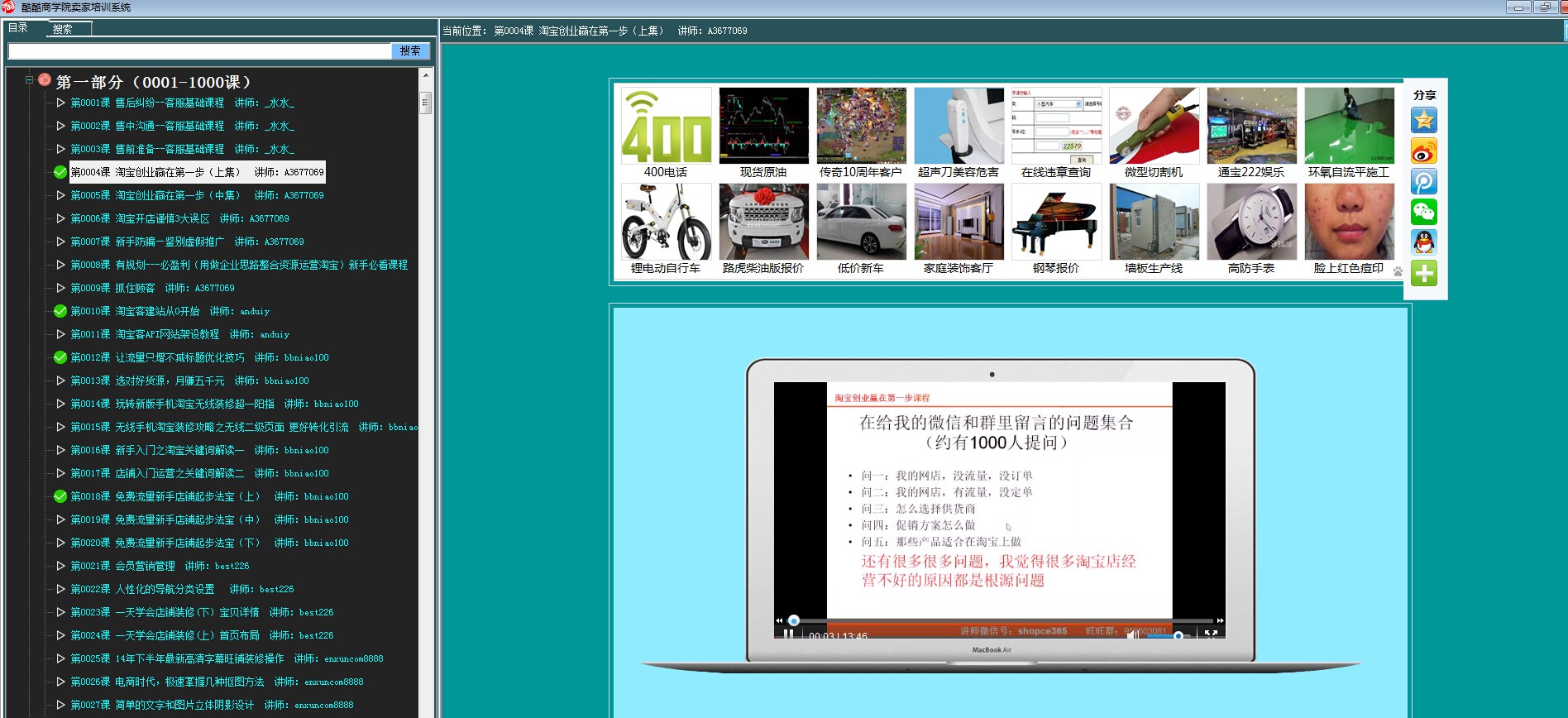Share via the WeChat icon
The width and height of the screenshot is (1568, 718).
[1423, 213]
